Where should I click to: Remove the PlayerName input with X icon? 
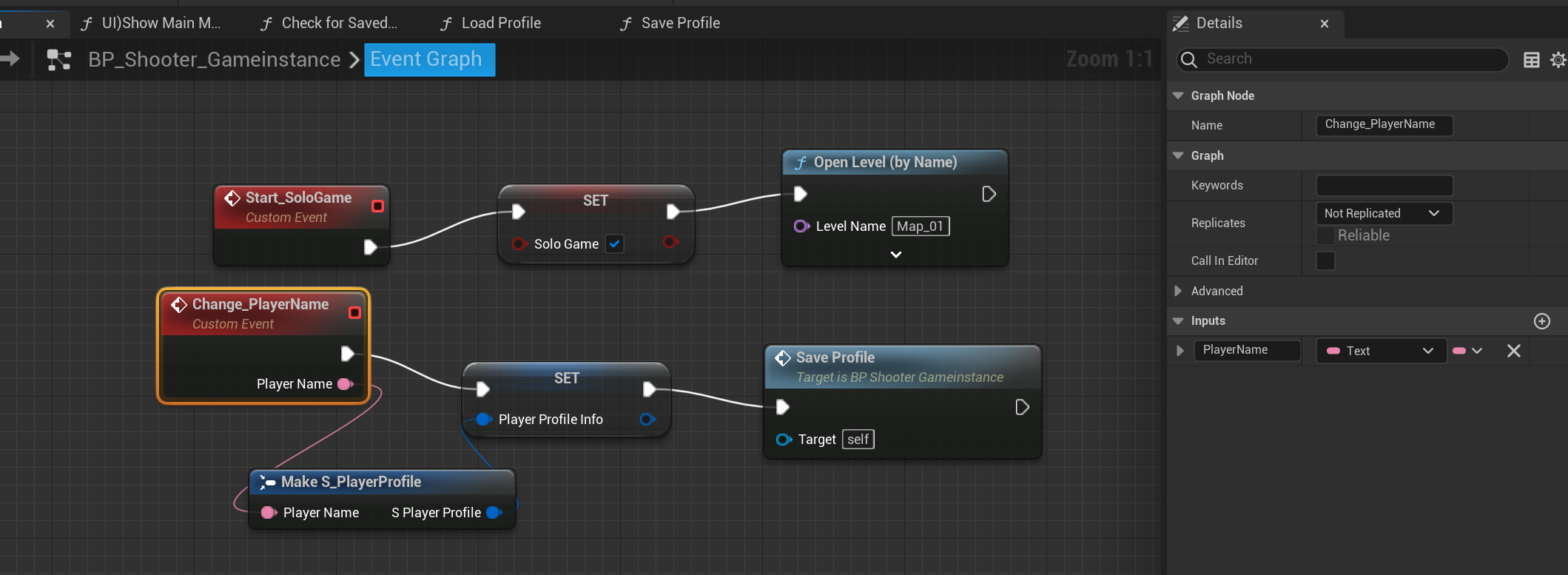[x=1514, y=351]
